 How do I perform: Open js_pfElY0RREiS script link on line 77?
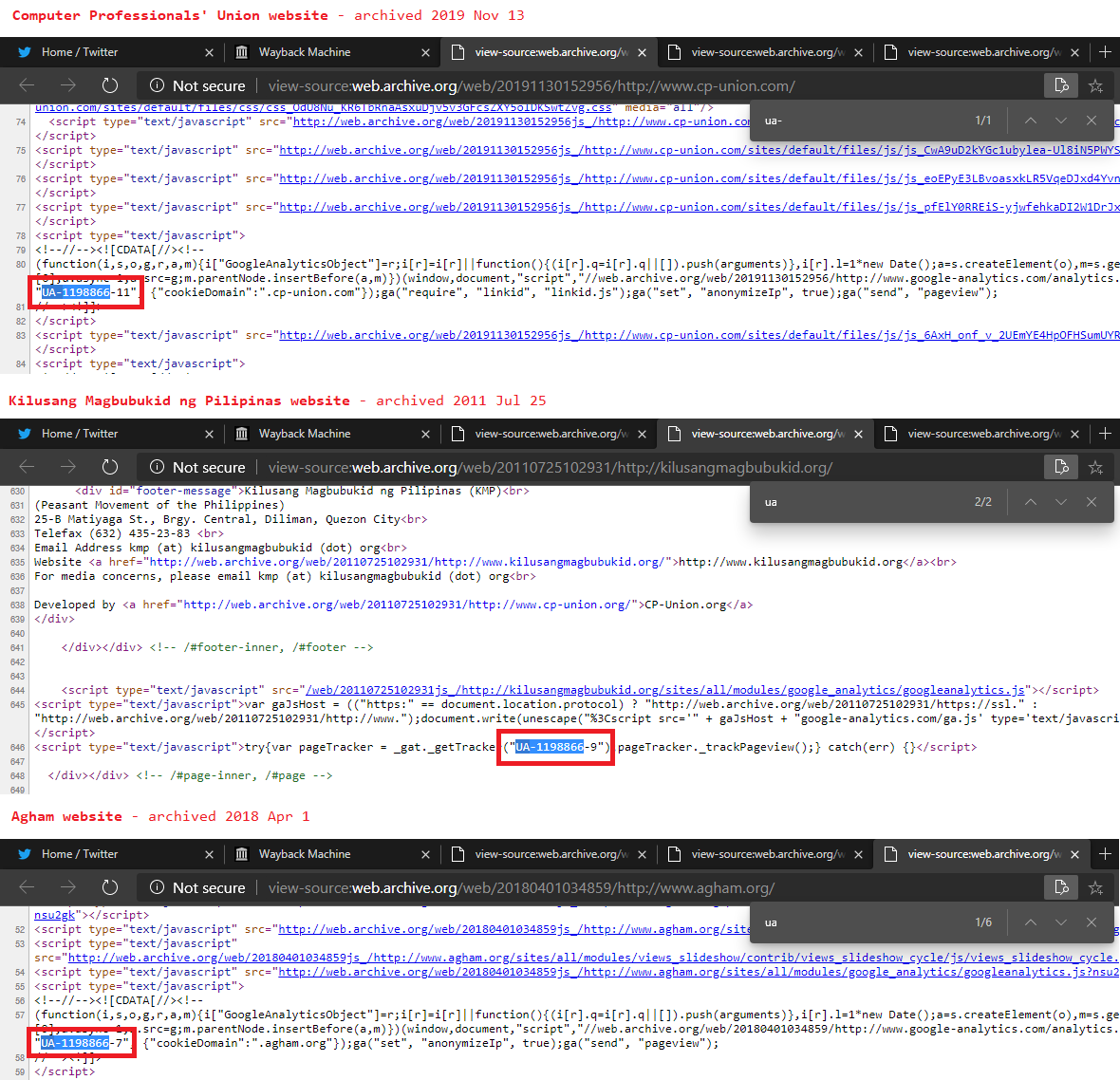tap(699, 207)
